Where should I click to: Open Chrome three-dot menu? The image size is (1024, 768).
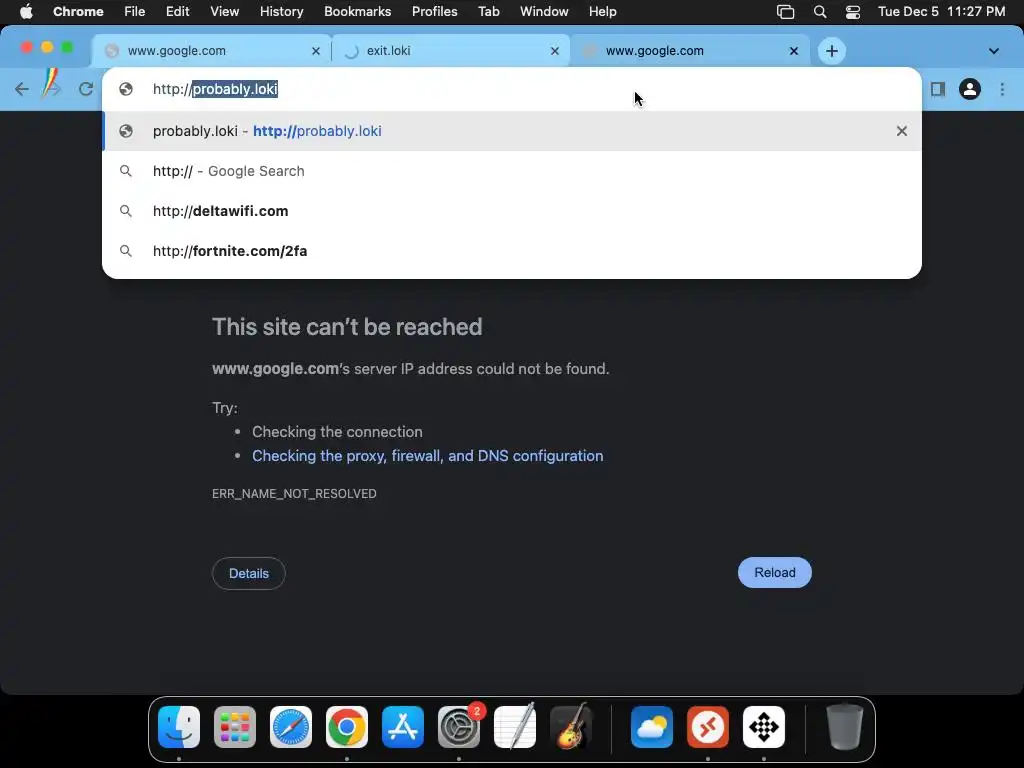click(1002, 89)
